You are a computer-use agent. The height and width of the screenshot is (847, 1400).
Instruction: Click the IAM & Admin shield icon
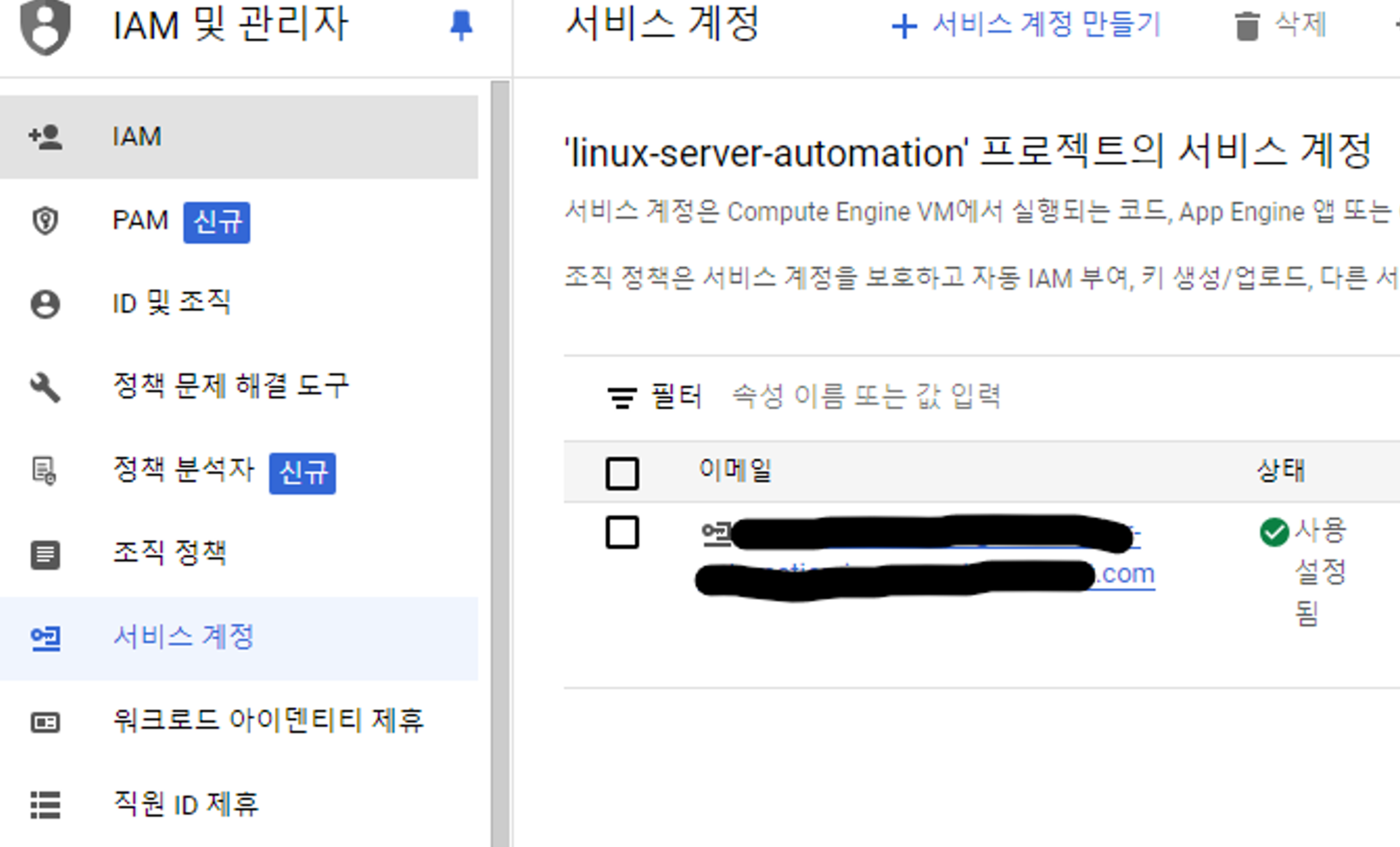[45, 26]
